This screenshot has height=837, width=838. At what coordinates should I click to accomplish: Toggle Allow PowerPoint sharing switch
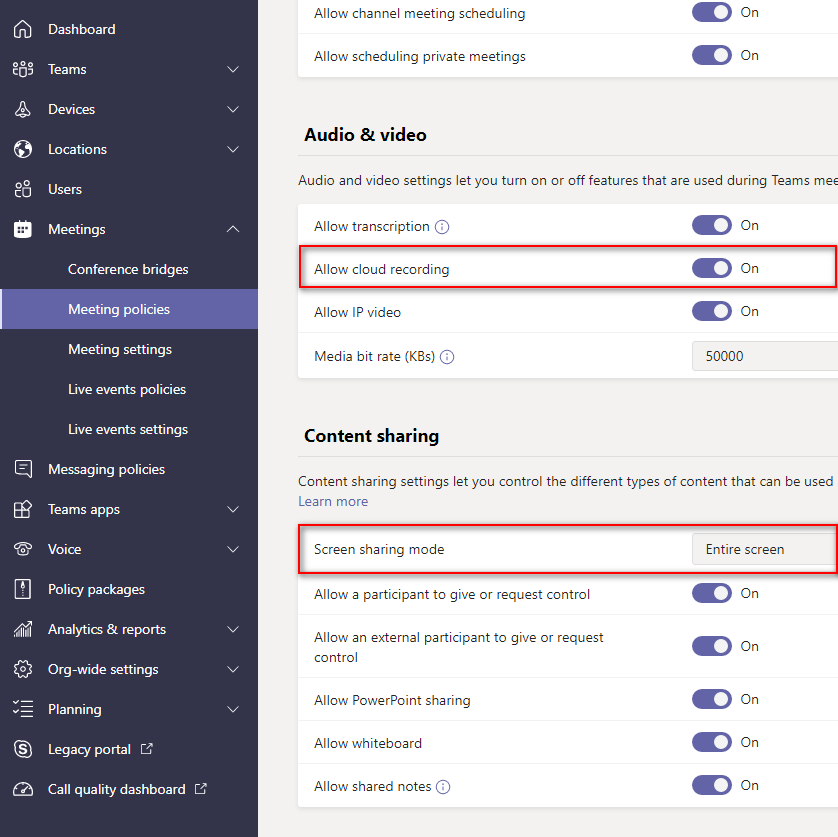[711, 699]
